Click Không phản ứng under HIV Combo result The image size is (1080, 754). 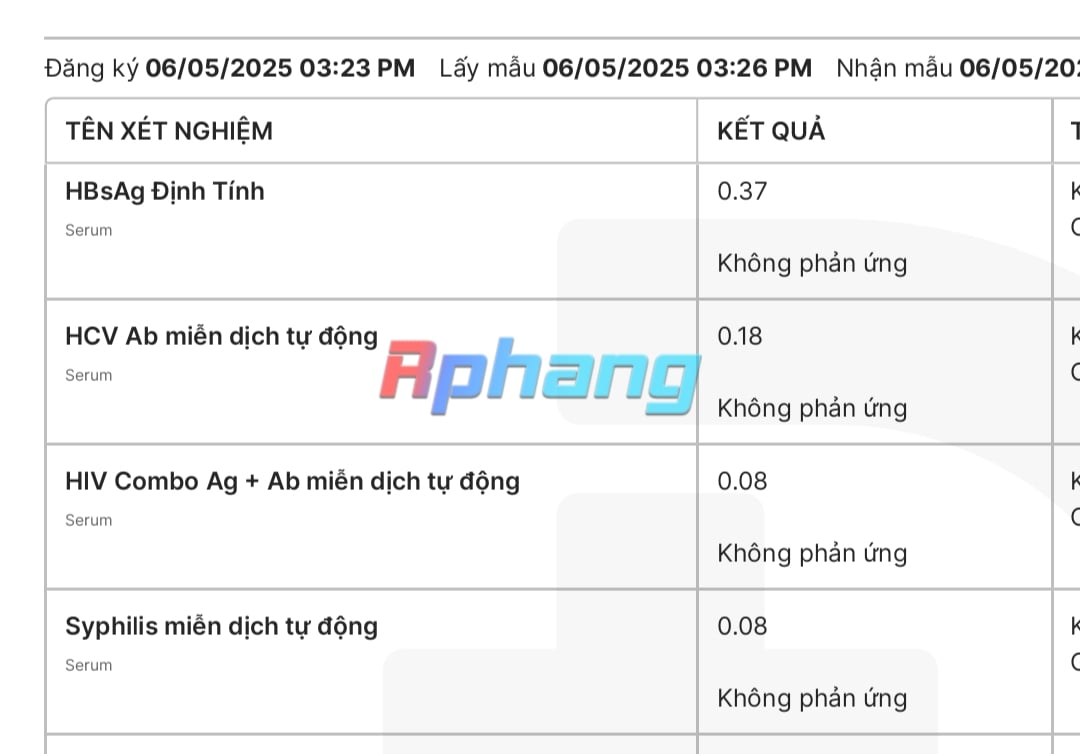812,554
